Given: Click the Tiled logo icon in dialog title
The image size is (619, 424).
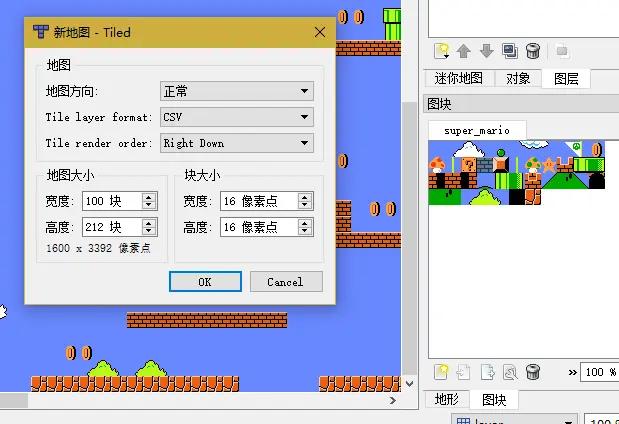Looking at the screenshot, I should point(41,32).
